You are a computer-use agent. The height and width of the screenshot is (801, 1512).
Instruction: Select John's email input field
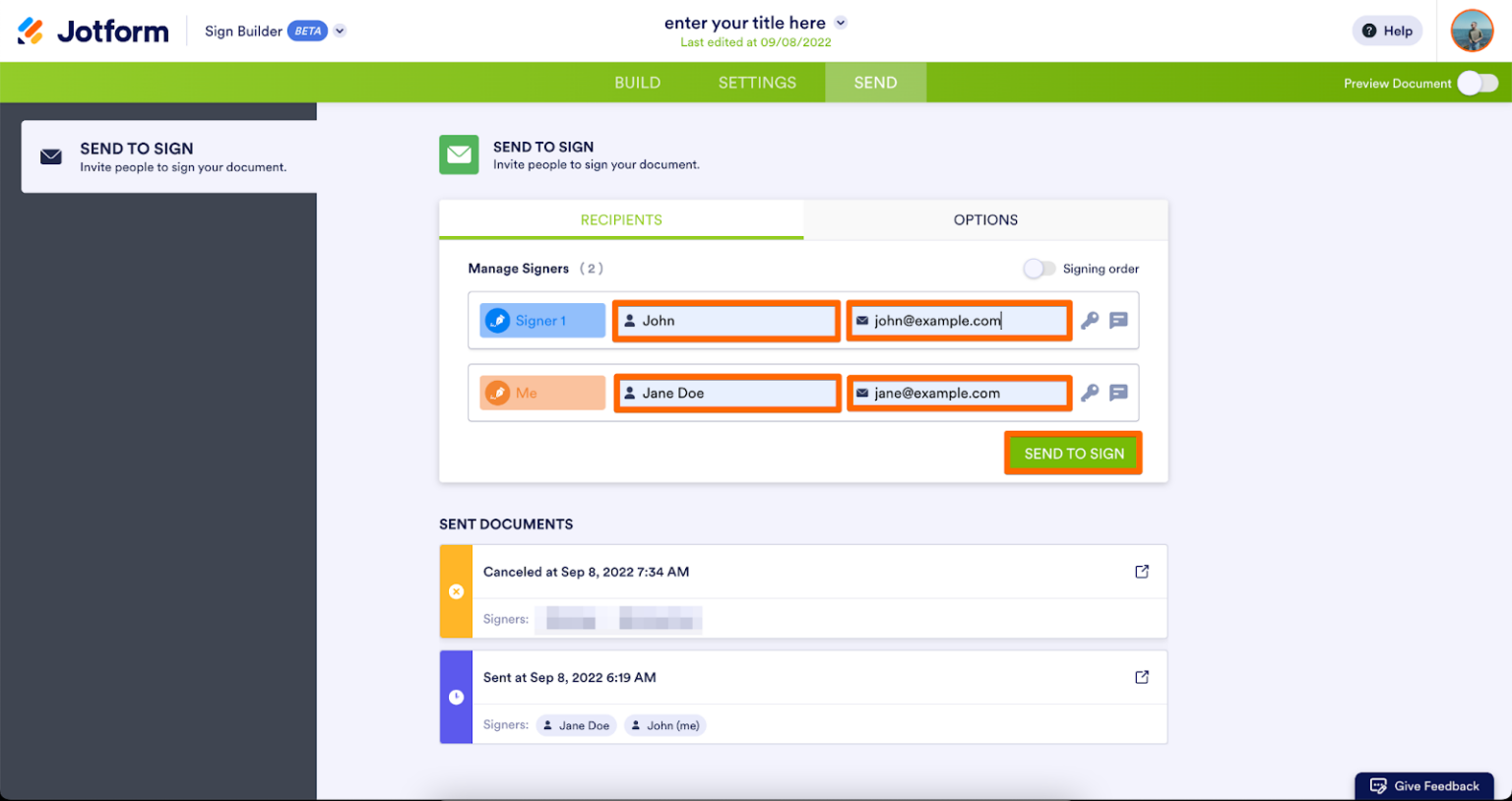coord(958,320)
